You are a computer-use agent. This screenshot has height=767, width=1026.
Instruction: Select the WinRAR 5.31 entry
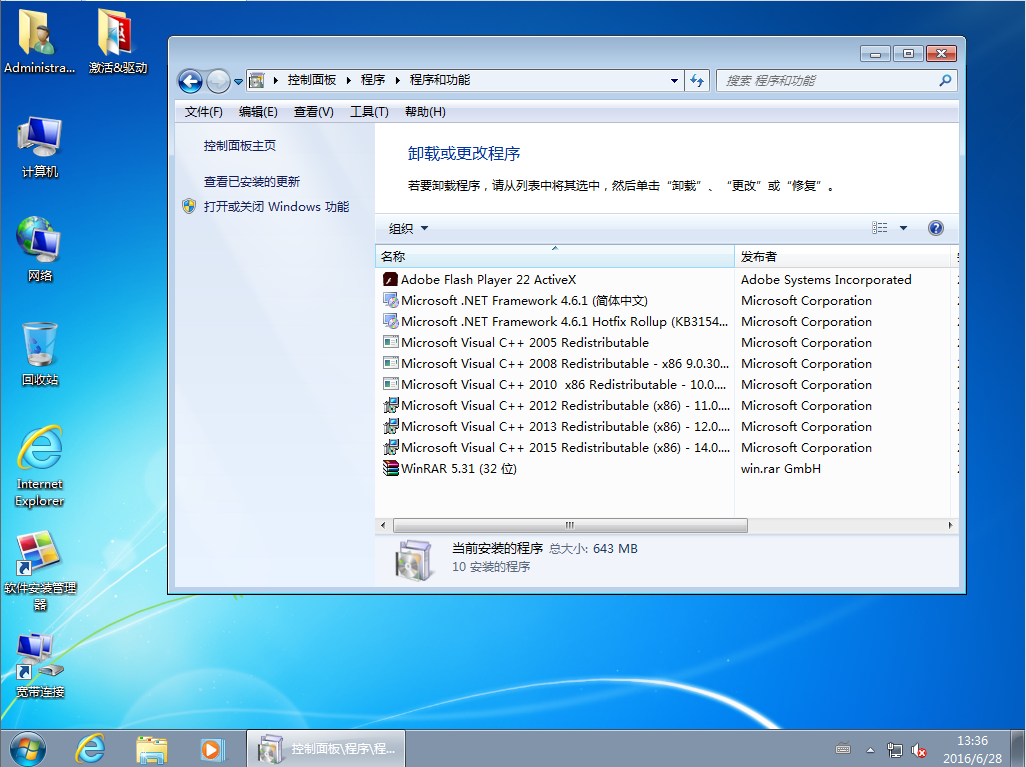[448, 468]
